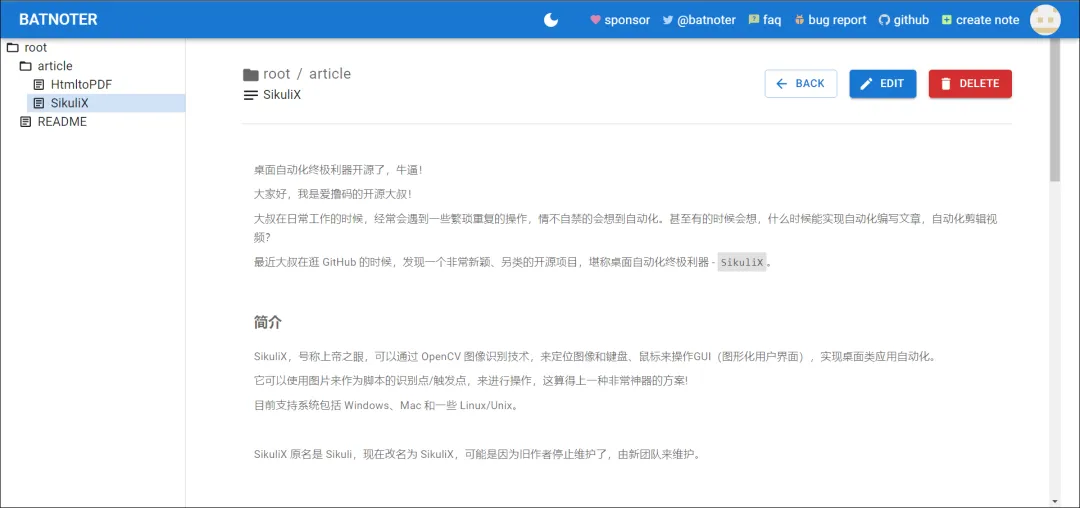Open the HtmltoPDF note
The height and width of the screenshot is (508, 1080).
[x=81, y=85]
